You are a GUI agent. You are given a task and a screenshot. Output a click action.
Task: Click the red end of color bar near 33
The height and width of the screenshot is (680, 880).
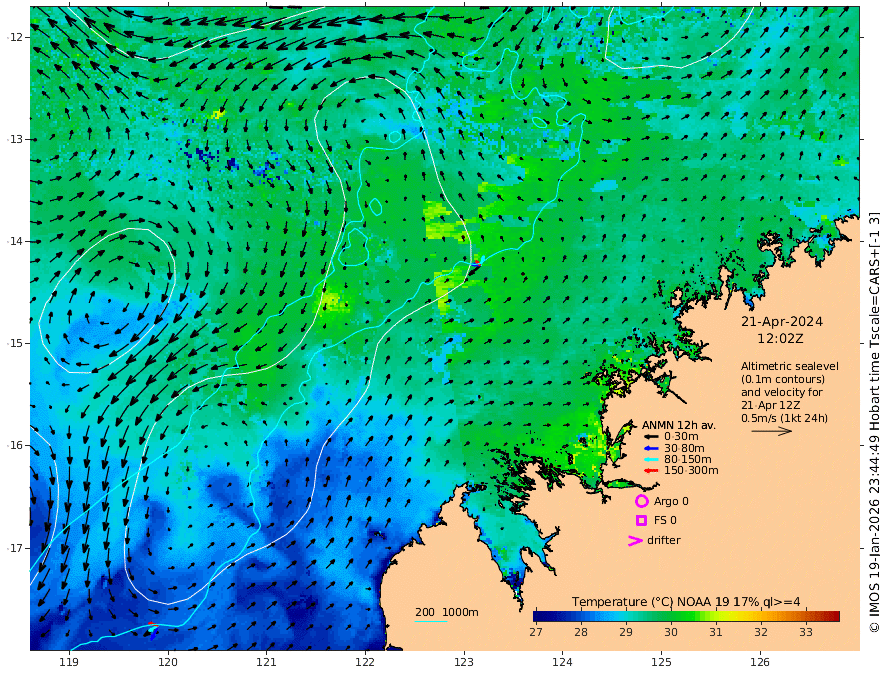coord(833,616)
